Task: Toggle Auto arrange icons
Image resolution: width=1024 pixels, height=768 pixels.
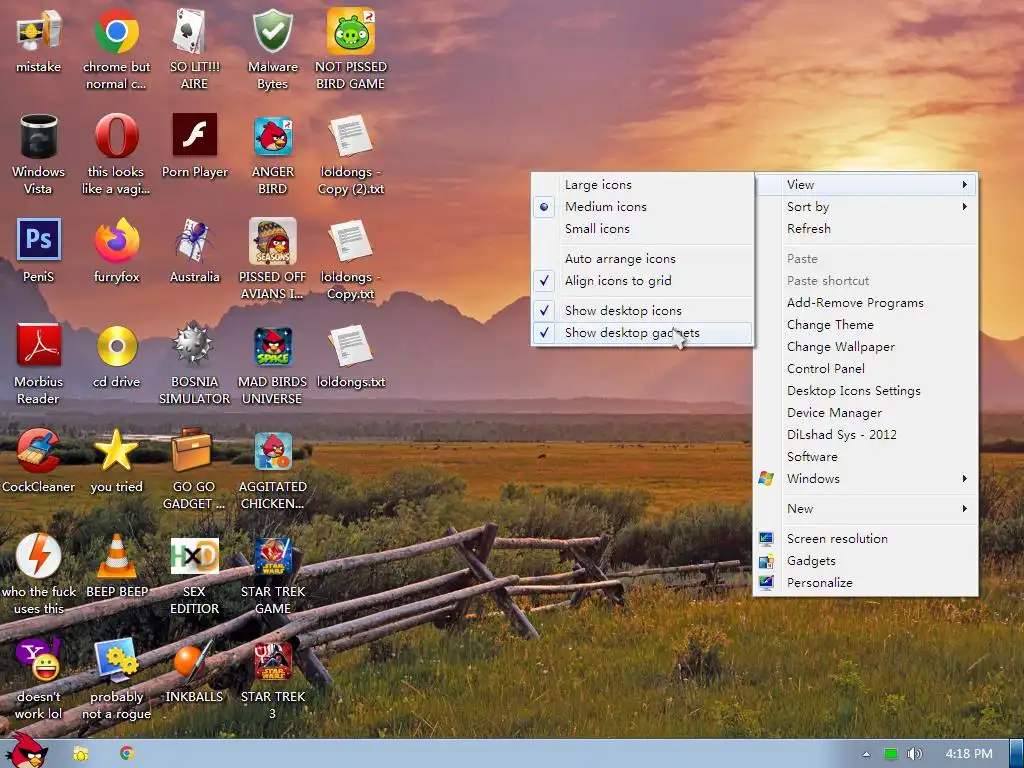Action: click(x=643, y=259)
